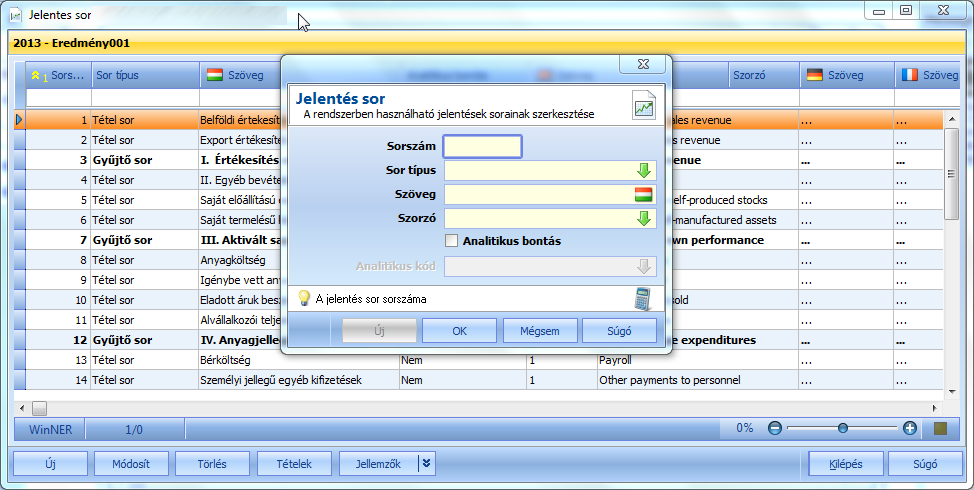Enable the Analitikus bontás checkbox

452,241
